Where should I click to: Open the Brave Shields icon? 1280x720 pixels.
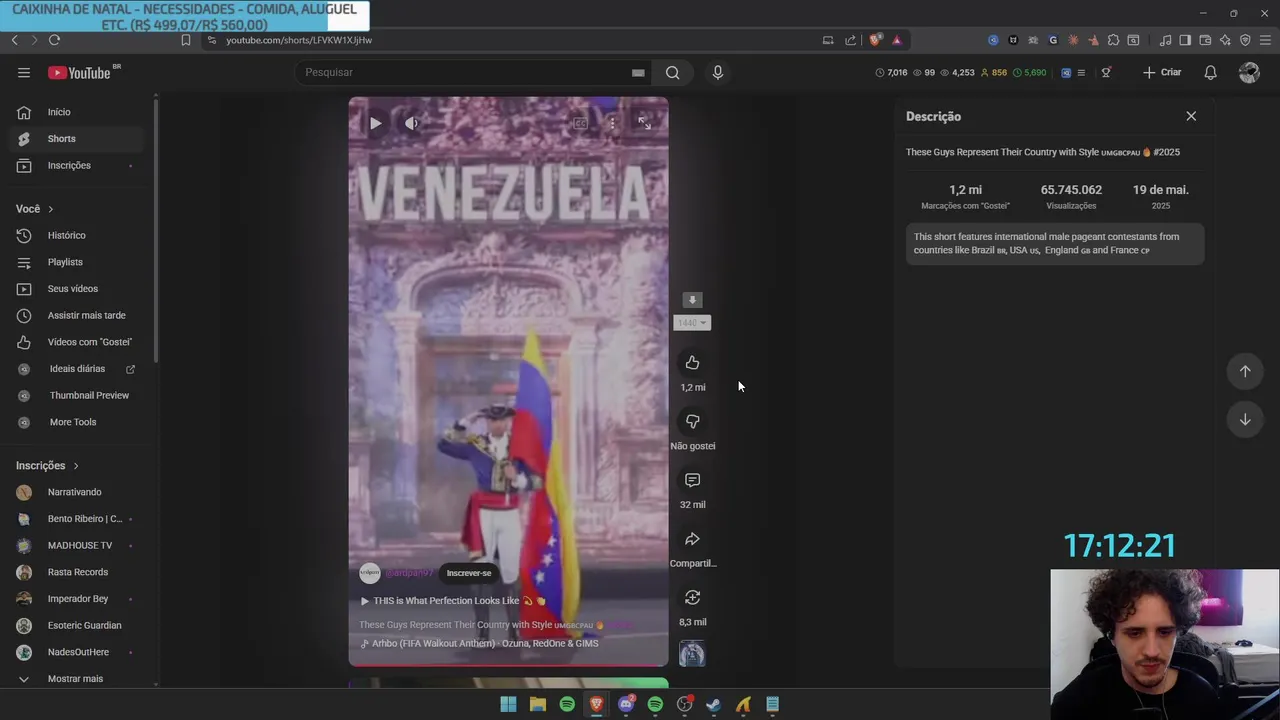click(x=875, y=40)
